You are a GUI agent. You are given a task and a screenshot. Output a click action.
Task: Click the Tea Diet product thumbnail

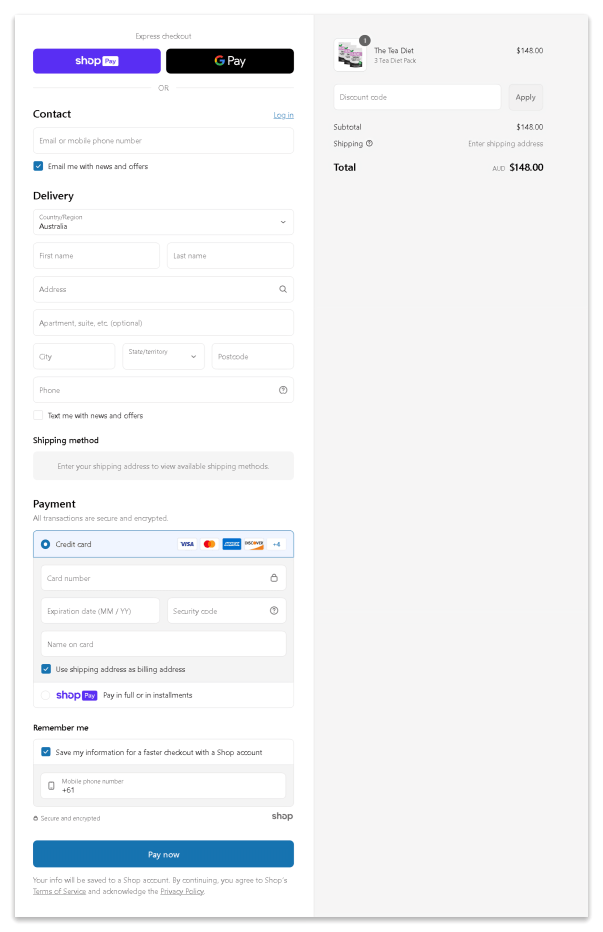tap(350, 55)
